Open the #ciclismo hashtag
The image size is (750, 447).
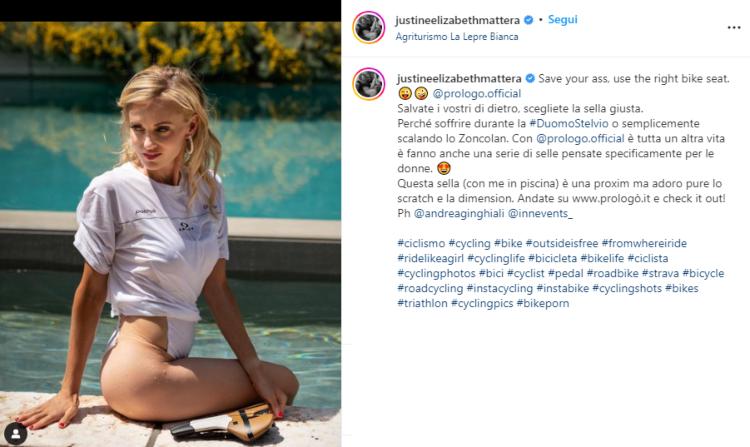tap(420, 243)
